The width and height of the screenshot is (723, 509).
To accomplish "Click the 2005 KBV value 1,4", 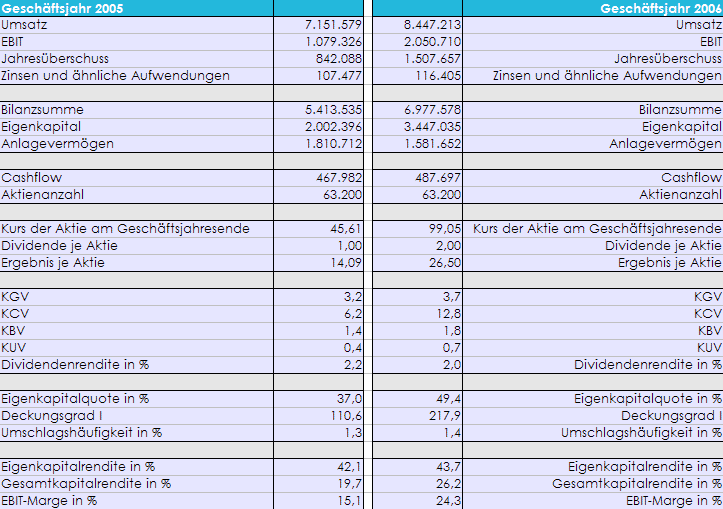I will (353, 331).
